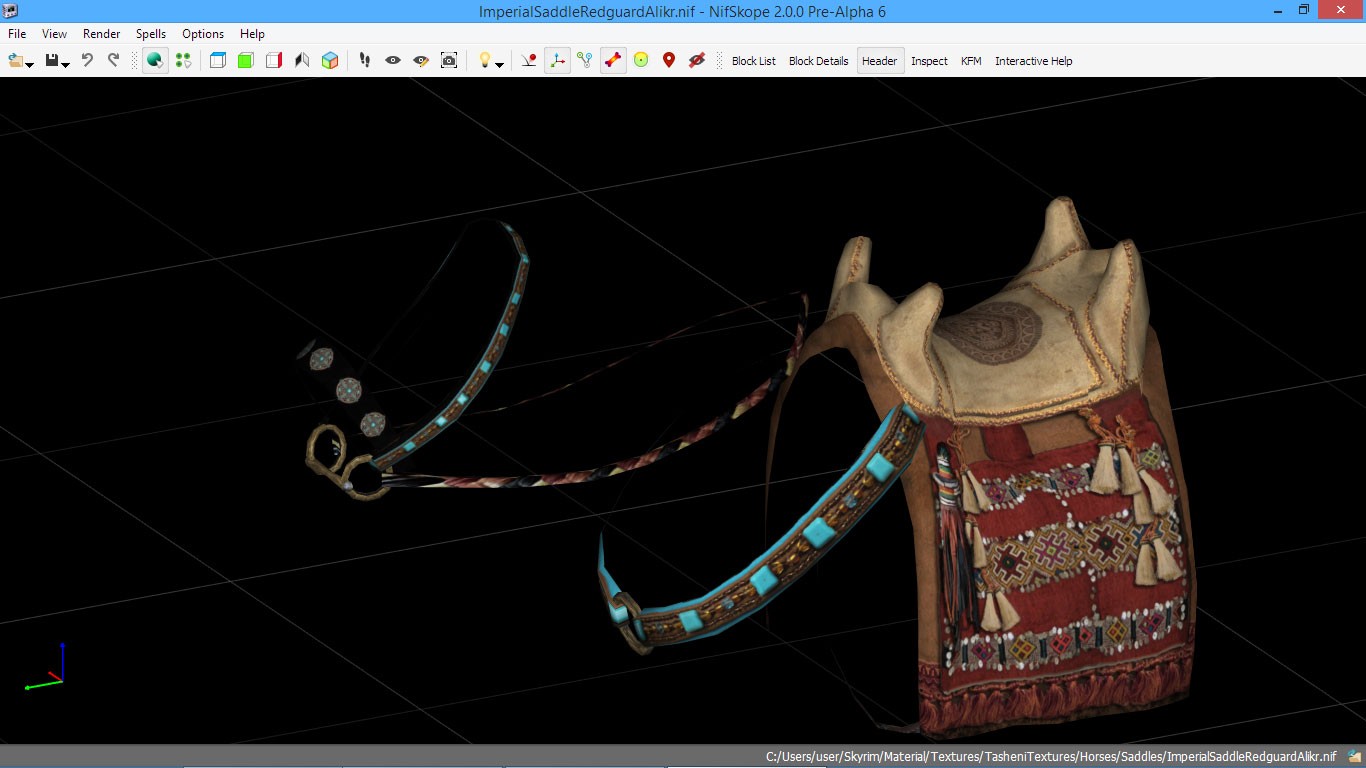Screen dimensions: 1366x768
Task: Open the lightbulb lighting dropdown
Action: point(499,65)
